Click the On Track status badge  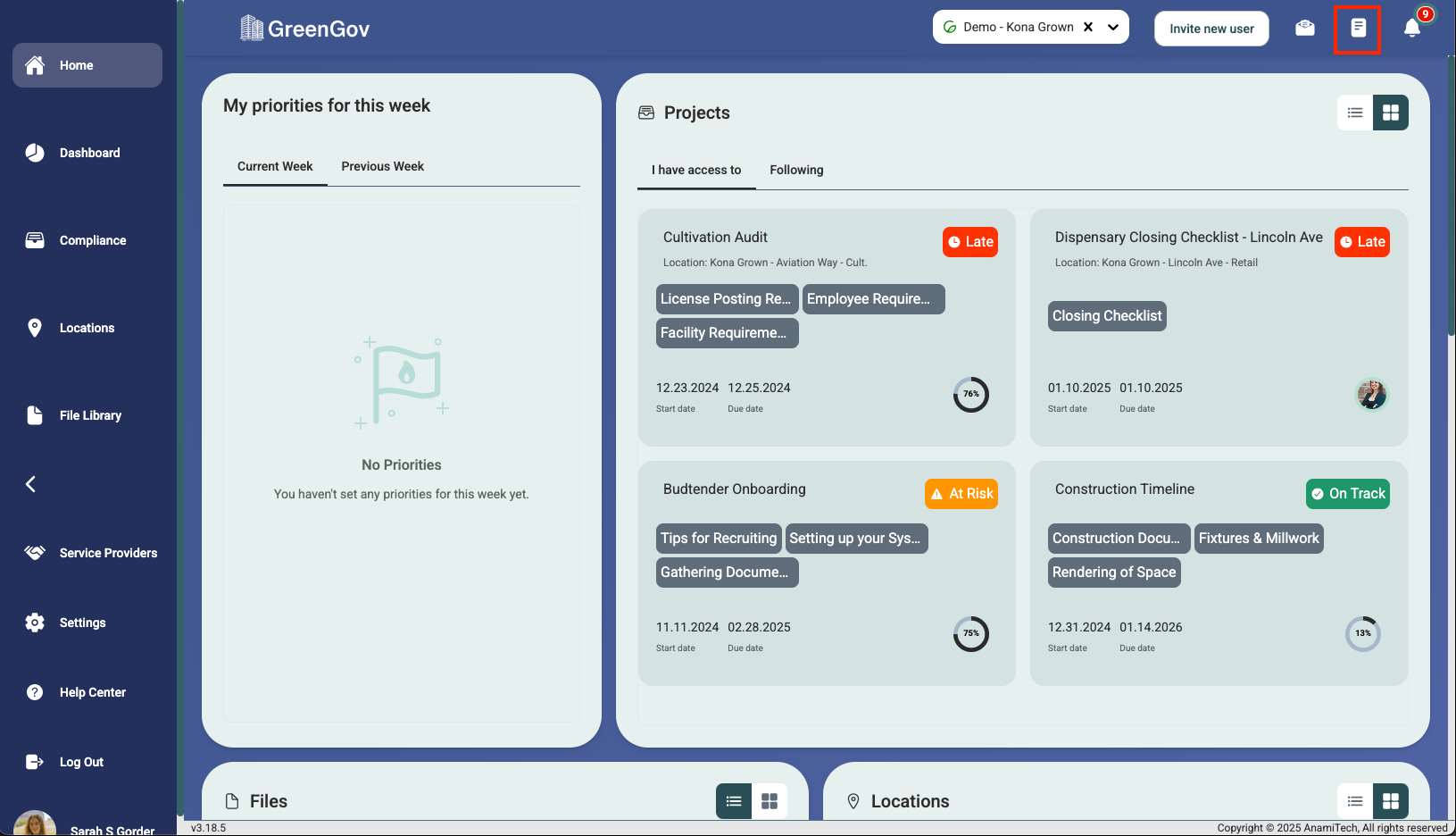click(1348, 494)
